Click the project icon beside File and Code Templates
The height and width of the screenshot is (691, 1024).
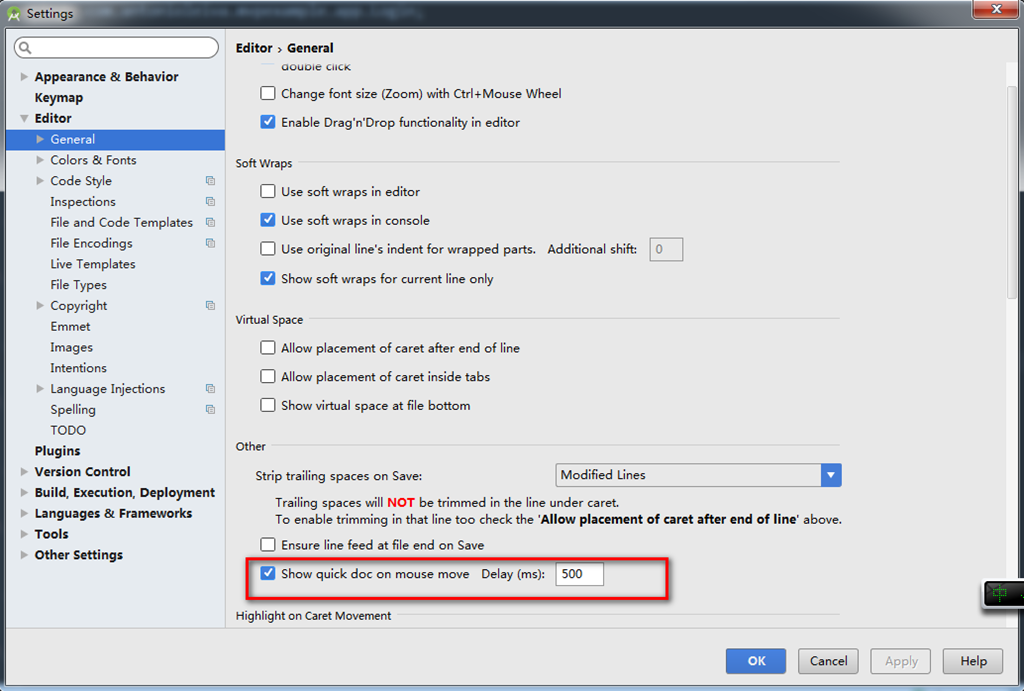(x=210, y=223)
